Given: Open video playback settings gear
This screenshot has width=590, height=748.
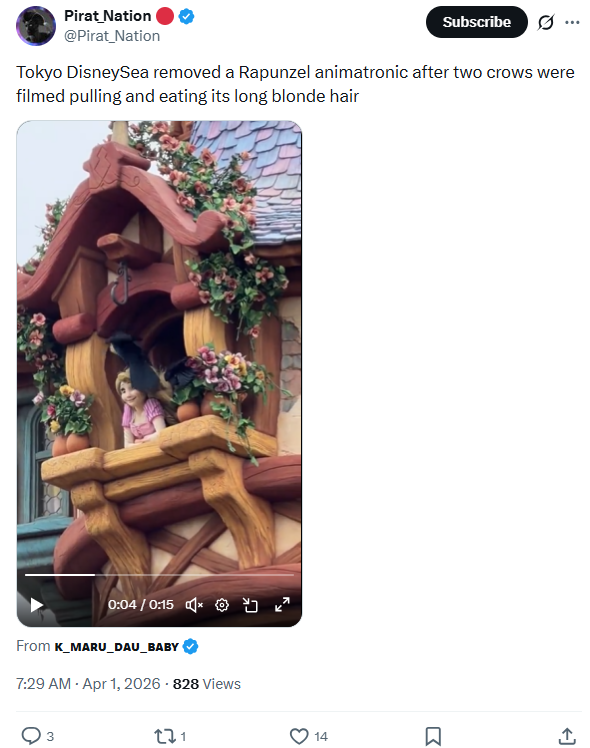Looking at the screenshot, I should coord(222,605).
